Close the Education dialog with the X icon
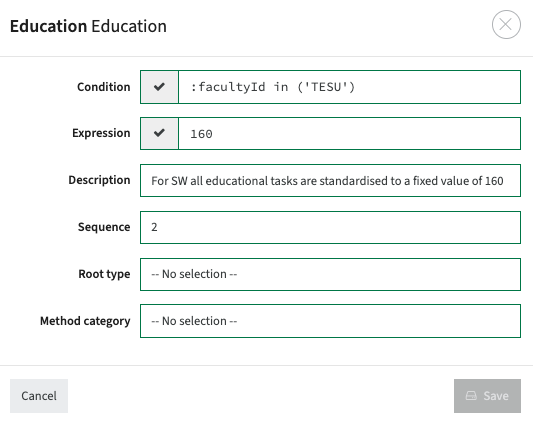 506,24
